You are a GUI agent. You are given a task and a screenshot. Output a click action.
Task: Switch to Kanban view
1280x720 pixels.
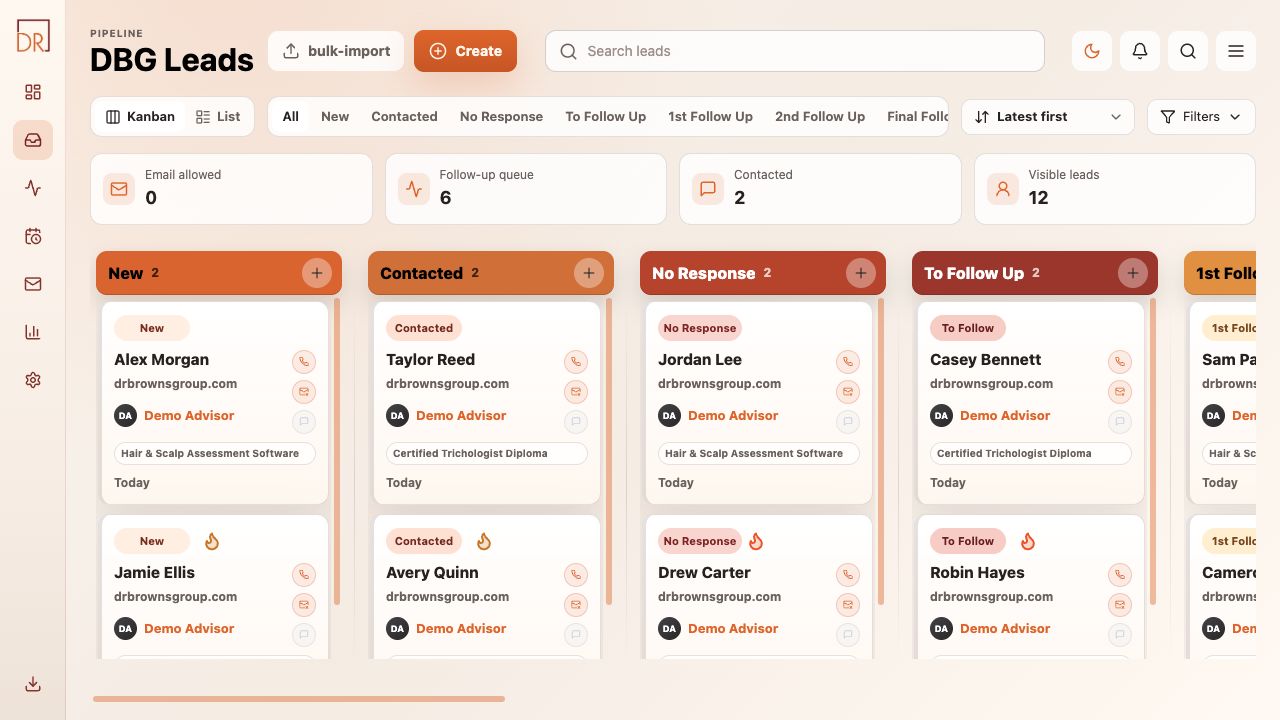140,116
